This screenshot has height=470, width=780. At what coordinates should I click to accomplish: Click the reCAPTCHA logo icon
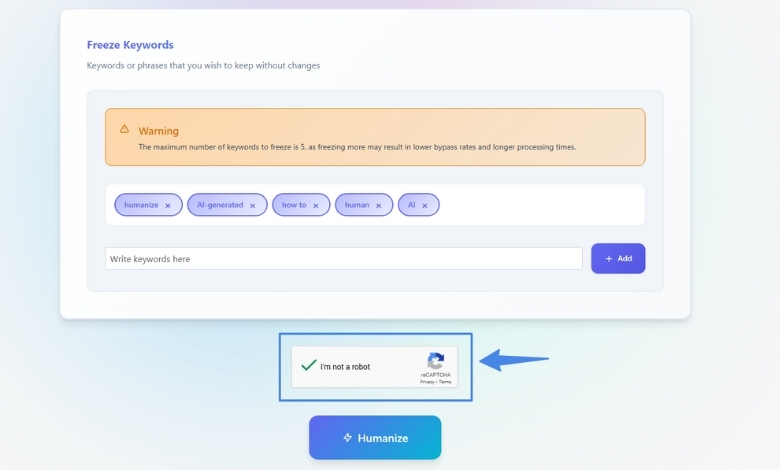coord(435,361)
